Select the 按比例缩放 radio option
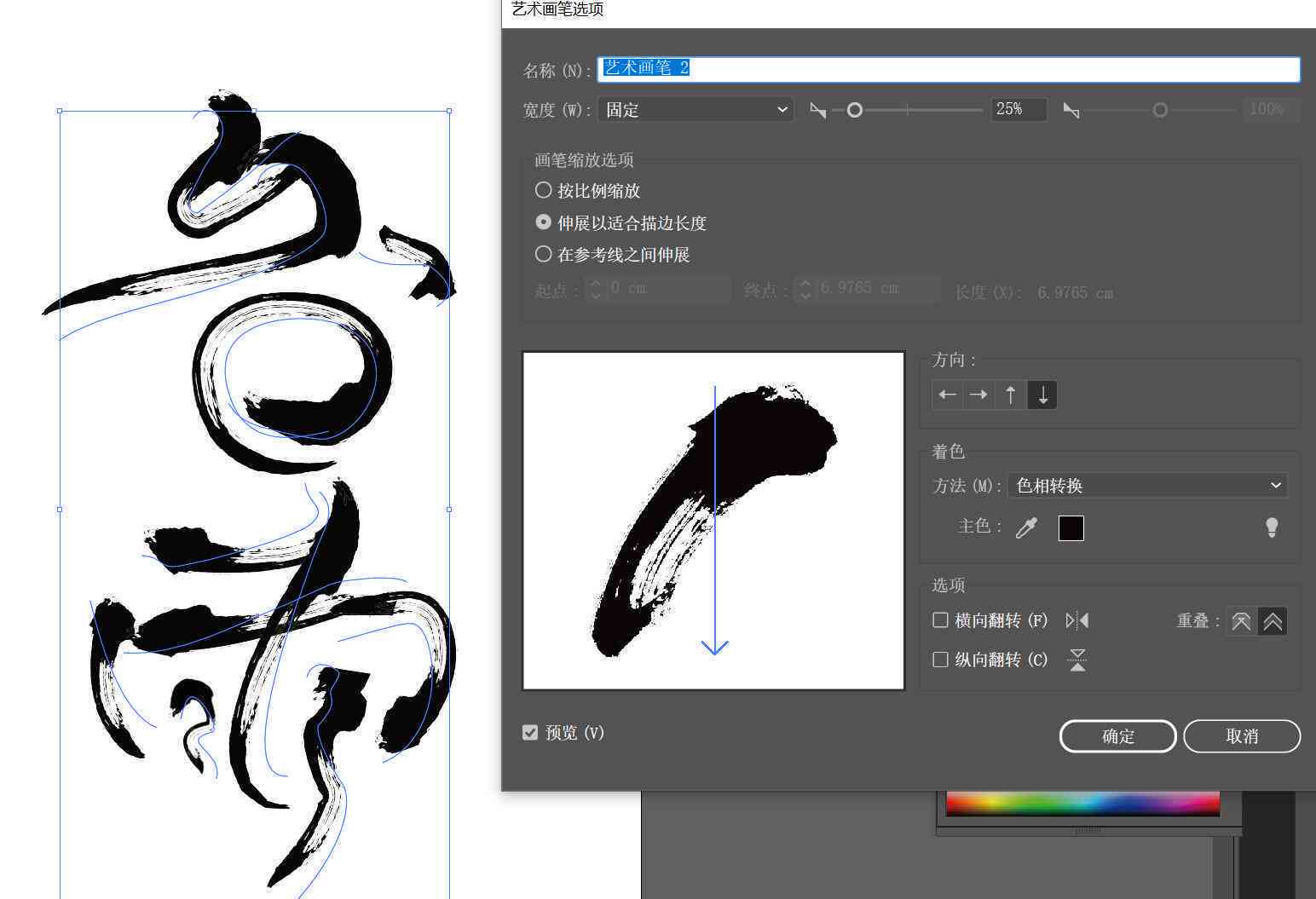 543,190
